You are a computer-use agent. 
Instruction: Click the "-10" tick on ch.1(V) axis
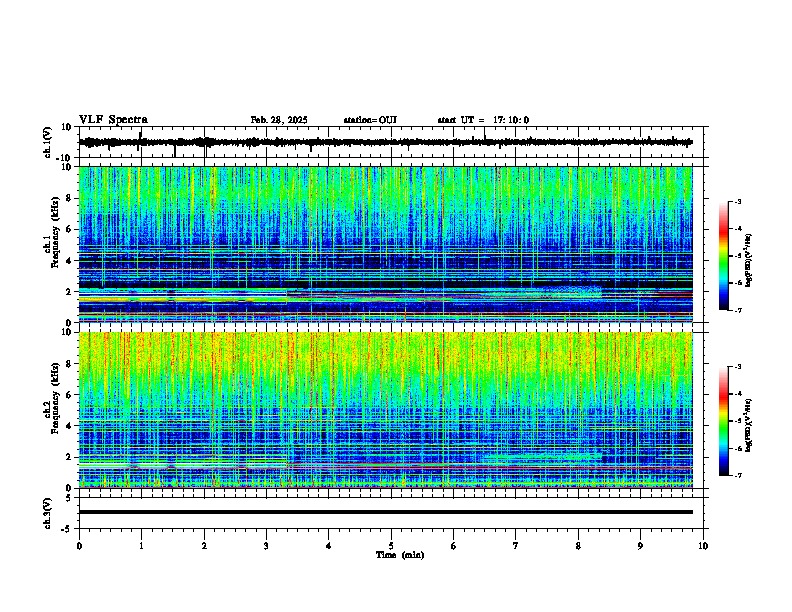click(x=65, y=159)
